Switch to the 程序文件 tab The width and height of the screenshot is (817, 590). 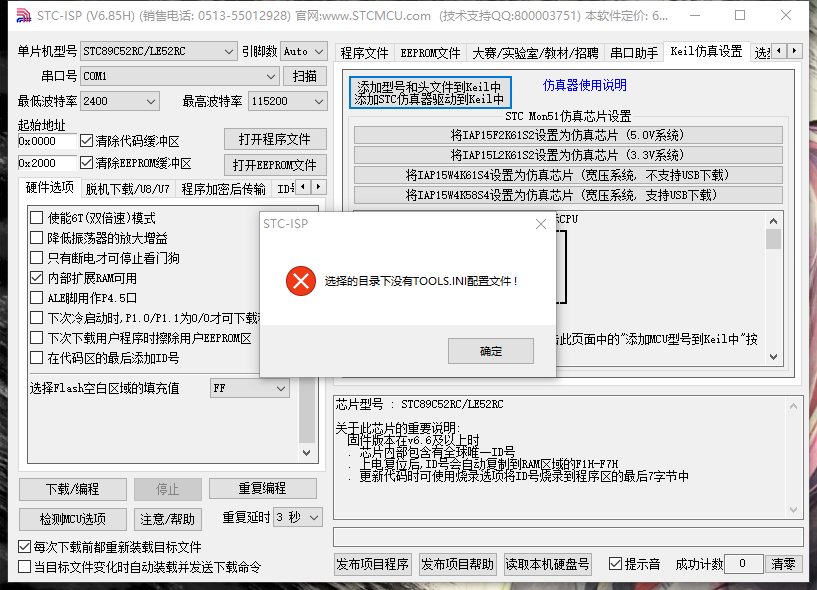364,53
